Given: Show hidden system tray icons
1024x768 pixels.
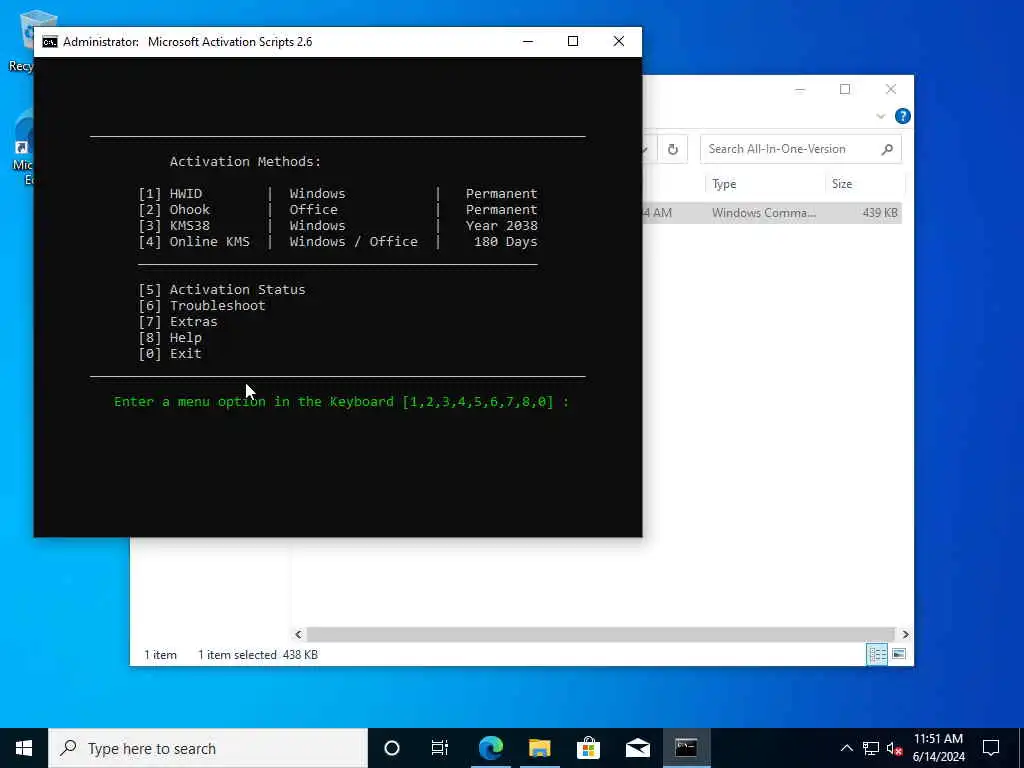Looking at the screenshot, I should (846, 748).
